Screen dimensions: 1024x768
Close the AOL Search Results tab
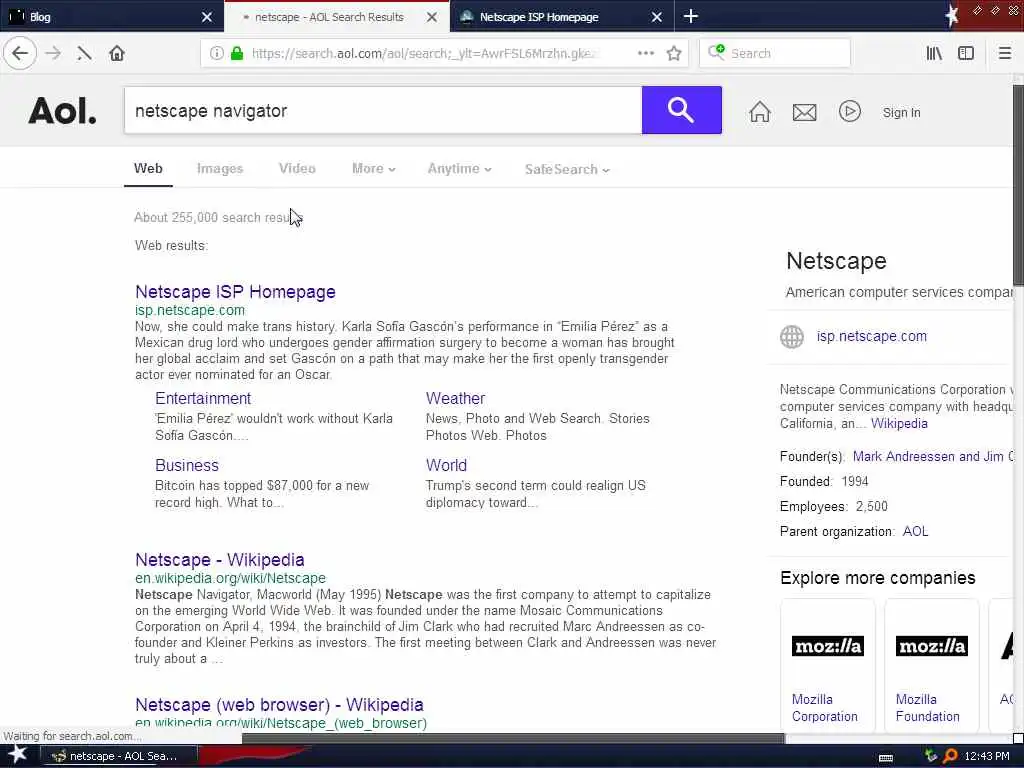432,17
